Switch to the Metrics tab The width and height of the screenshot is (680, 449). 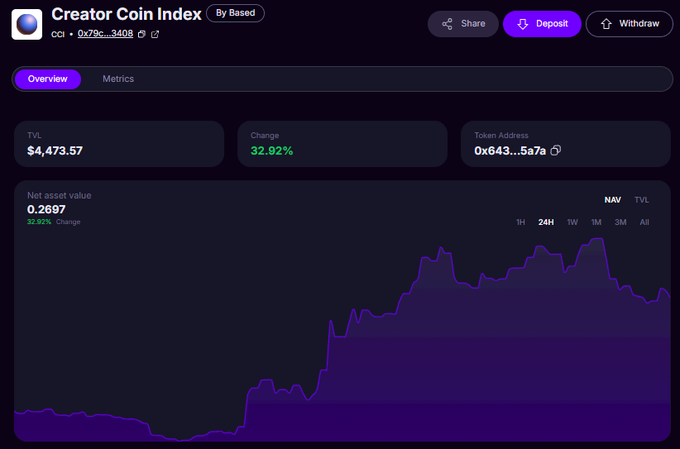point(118,79)
